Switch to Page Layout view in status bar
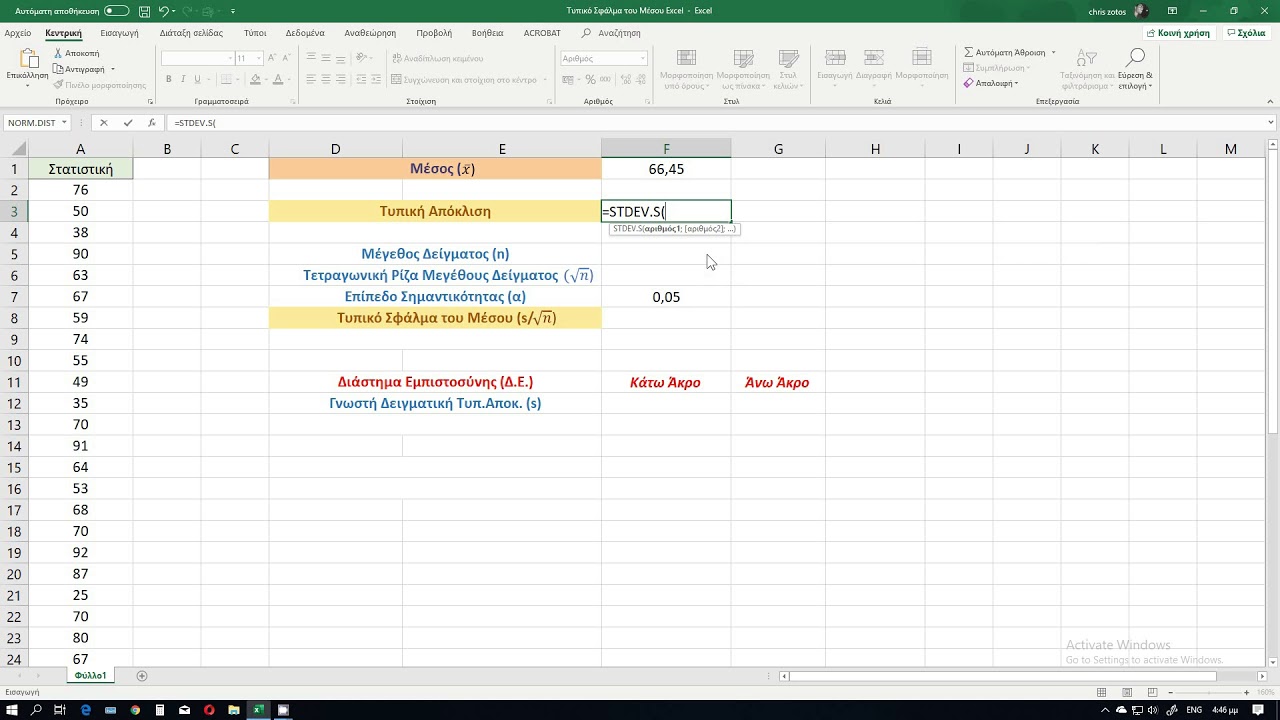 click(x=1126, y=692)
